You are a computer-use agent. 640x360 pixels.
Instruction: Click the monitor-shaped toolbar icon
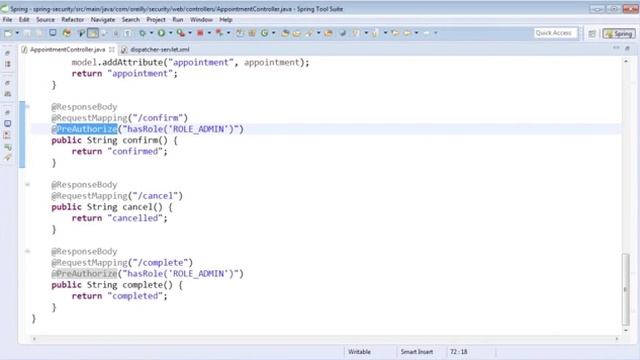(53, 33)
